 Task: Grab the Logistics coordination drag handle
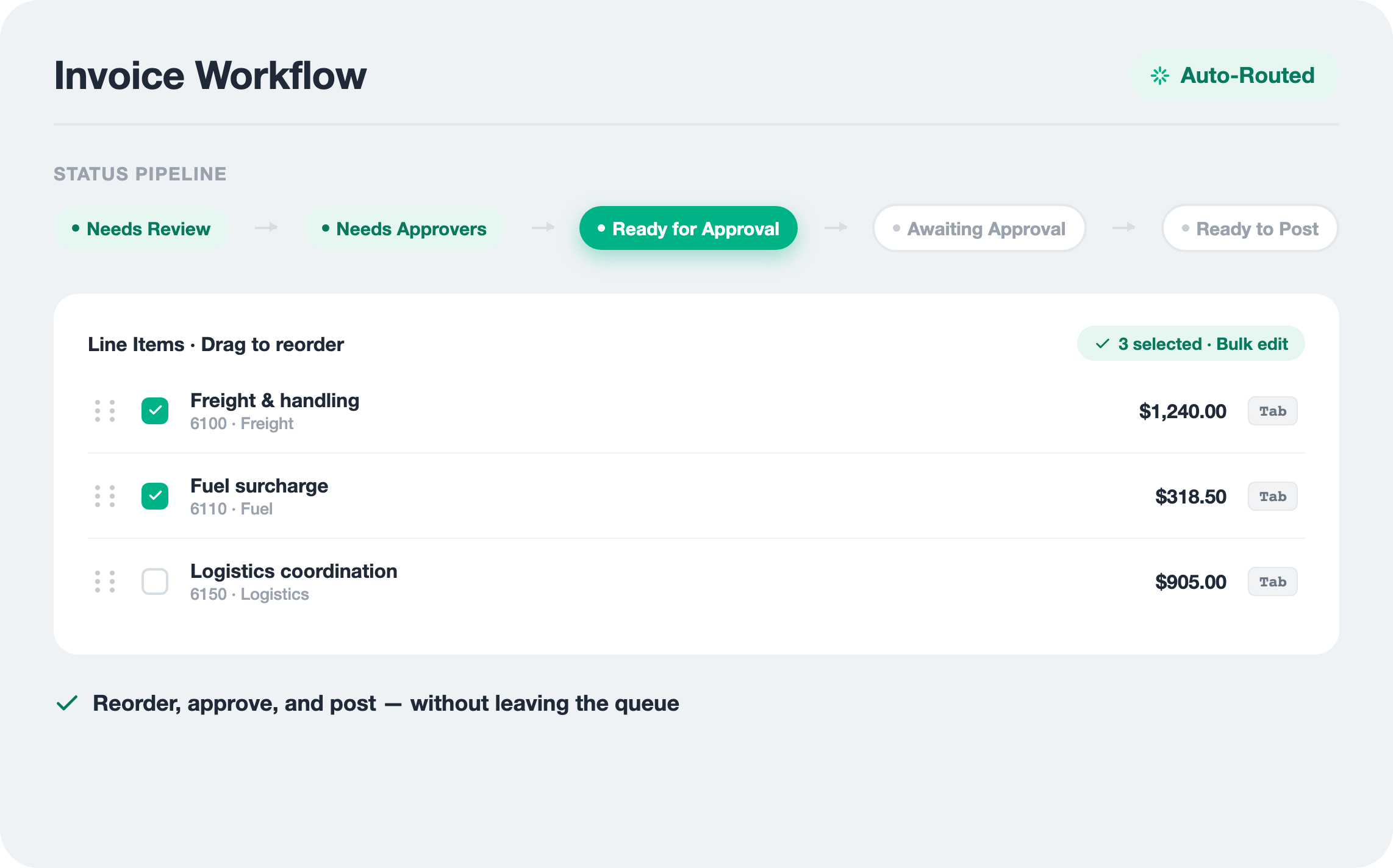click(105, 582)
